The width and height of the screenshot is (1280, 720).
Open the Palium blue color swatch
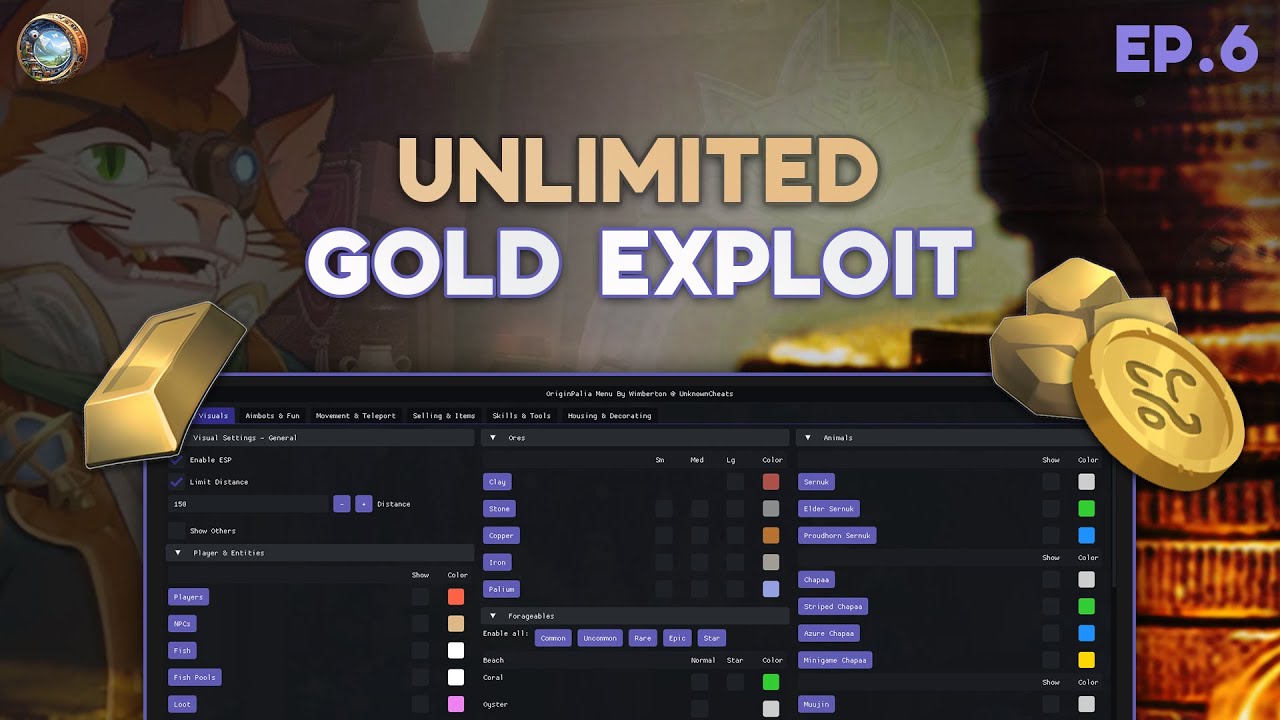(x=771, y=589)
